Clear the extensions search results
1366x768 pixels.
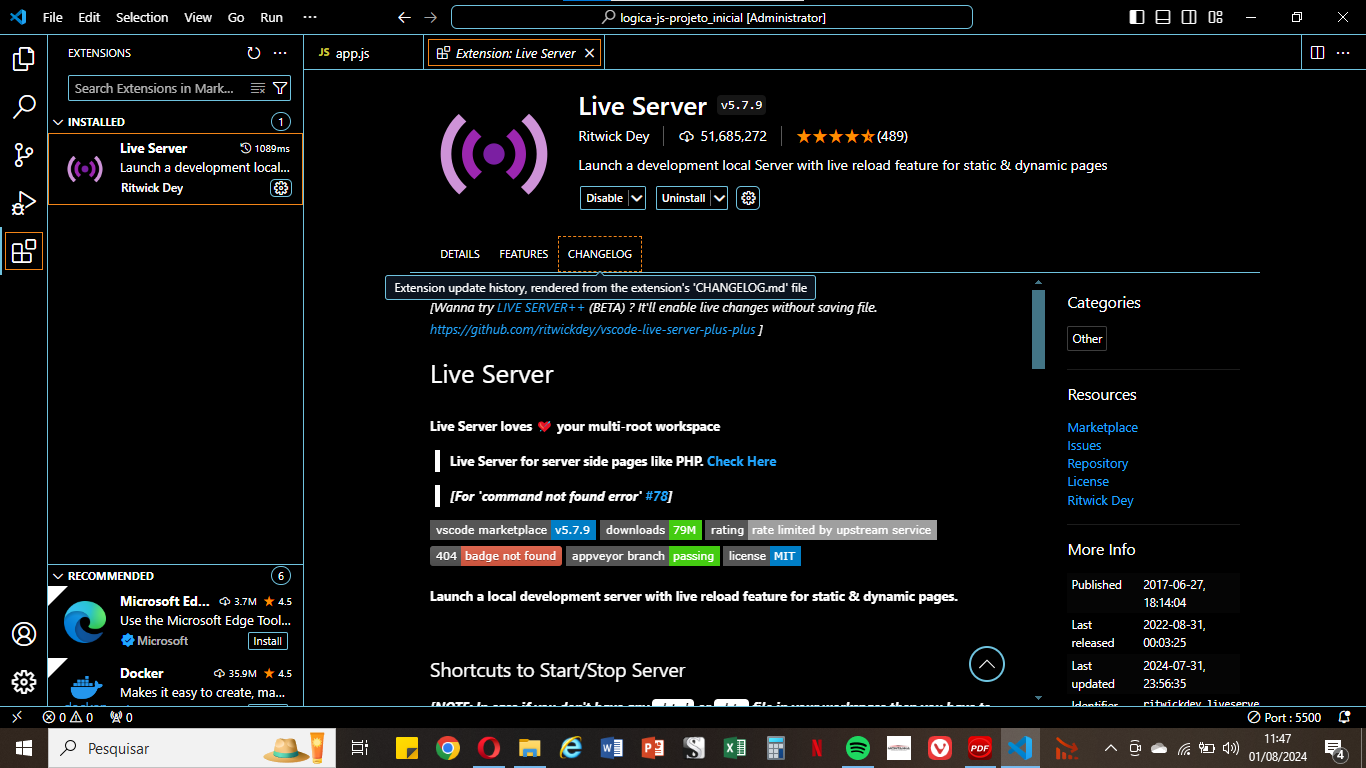click(x=258, y=88)
